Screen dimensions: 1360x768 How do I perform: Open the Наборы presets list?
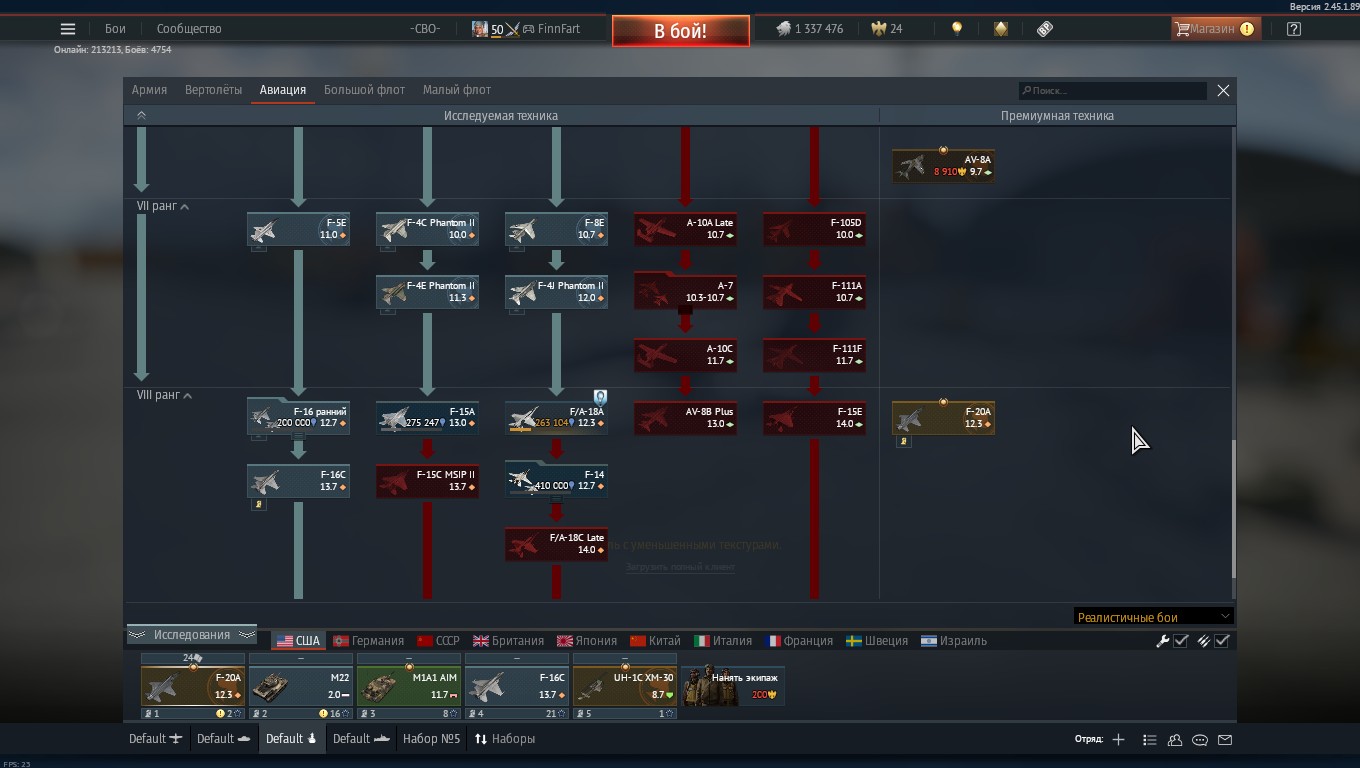pyautogui.click(x=505, y=739)
